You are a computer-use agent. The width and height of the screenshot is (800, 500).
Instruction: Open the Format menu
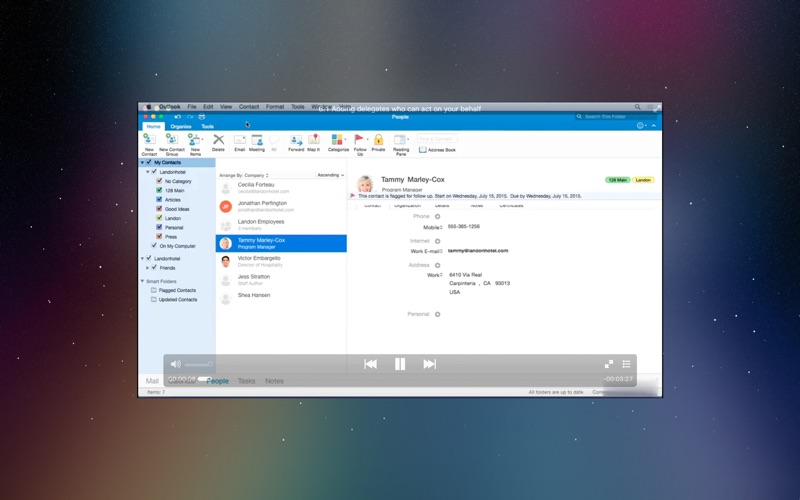274,107
